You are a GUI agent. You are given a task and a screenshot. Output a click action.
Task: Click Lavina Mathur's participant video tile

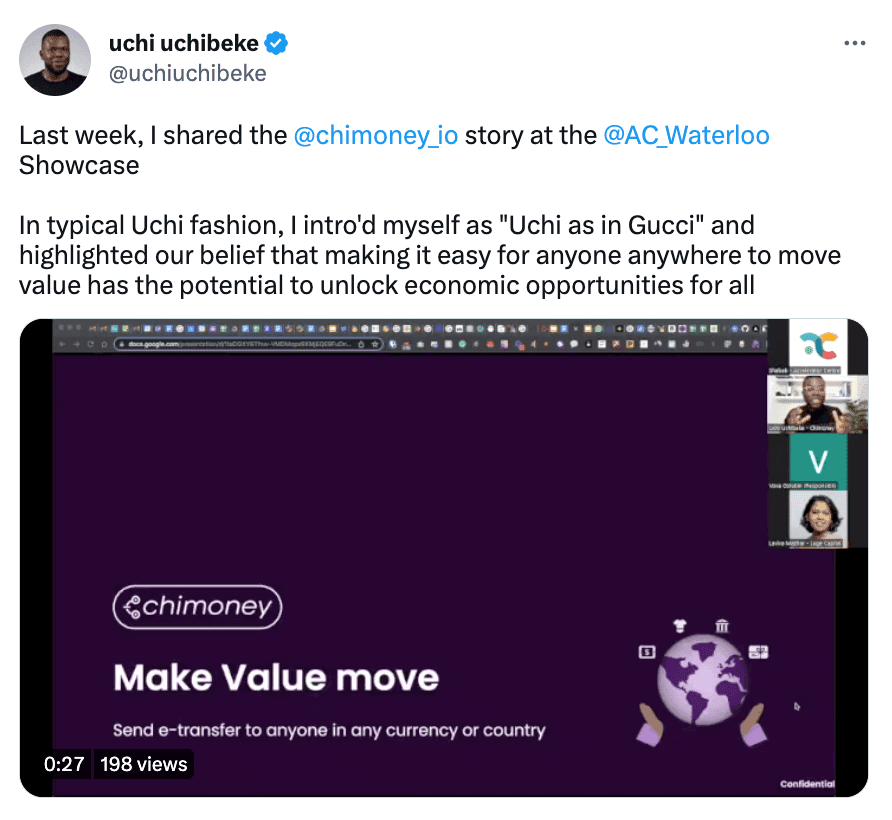pyautogui.click(x=818, y=515)
